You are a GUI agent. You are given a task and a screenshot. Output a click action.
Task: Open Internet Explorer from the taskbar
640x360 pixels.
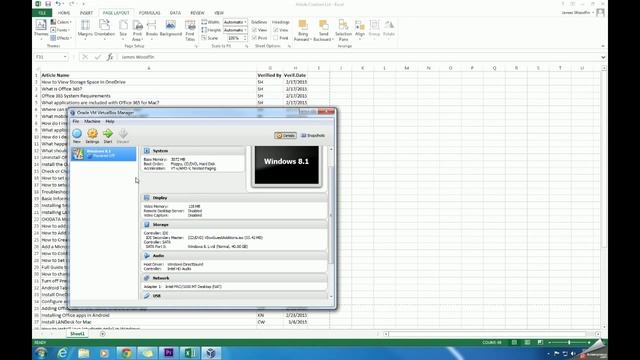coord(62,353)
